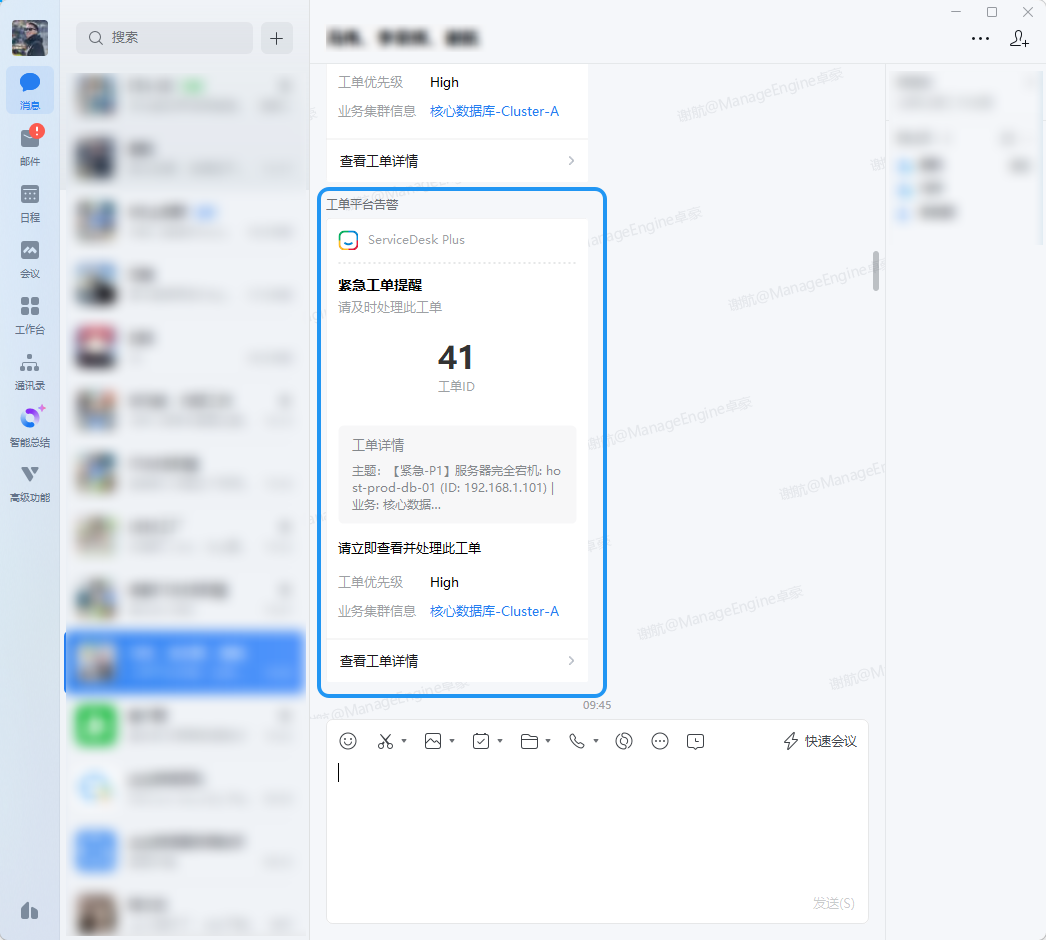
Task: Expand the image options dropdown arrow
Action: (x=452, y=742)
